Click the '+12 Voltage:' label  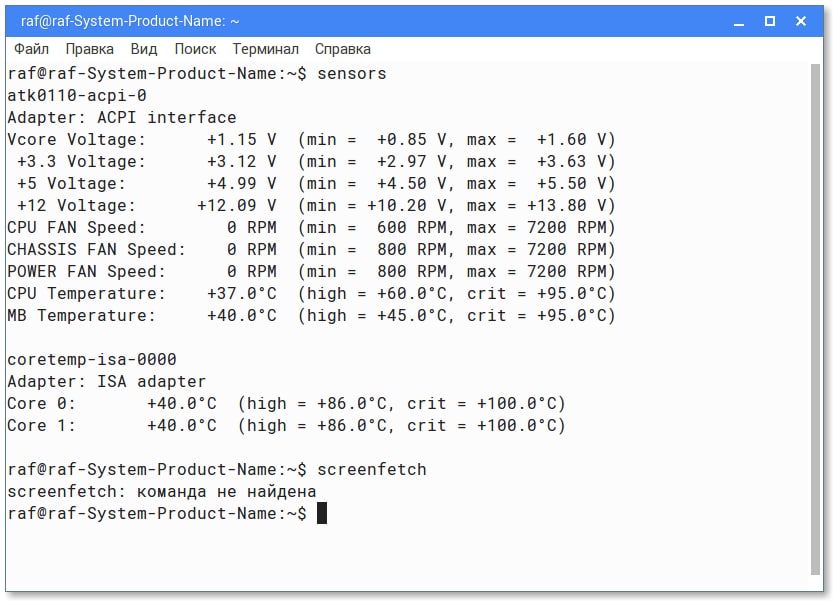click(76, 206)
